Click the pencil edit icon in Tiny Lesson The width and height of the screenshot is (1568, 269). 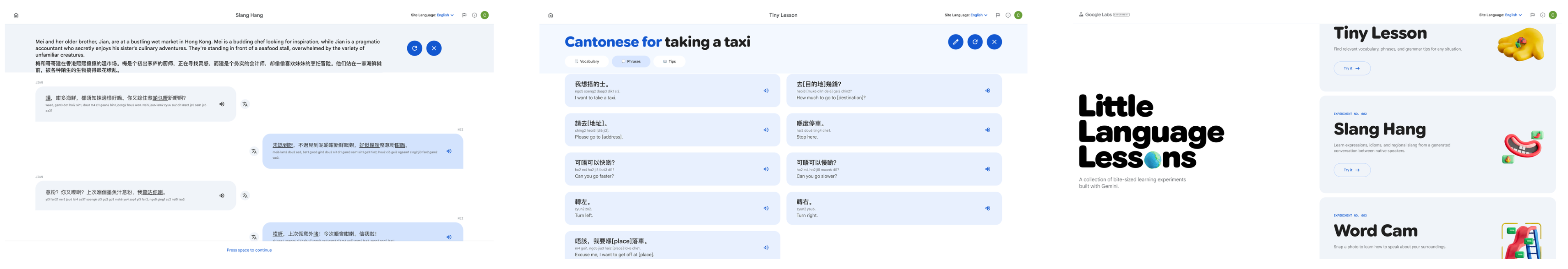click(x=956, y=42)
